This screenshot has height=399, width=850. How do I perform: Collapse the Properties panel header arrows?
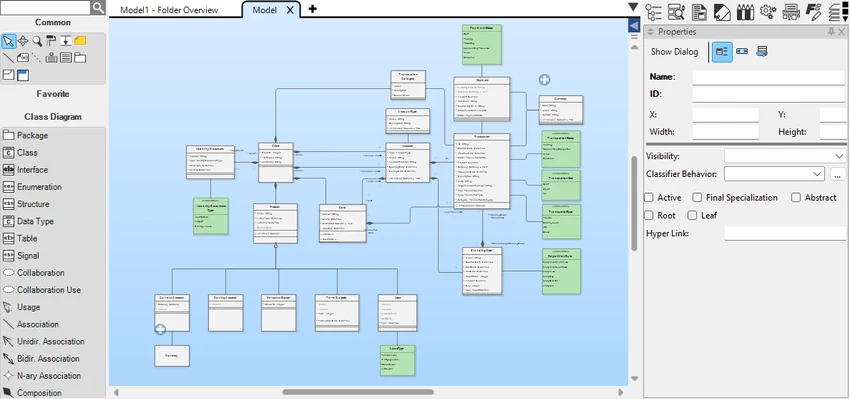click(x=651, y=32)
